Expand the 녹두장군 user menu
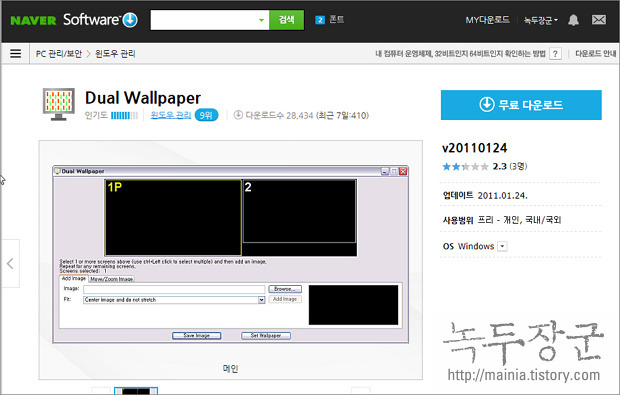620x395 pixels. [541, 20]
